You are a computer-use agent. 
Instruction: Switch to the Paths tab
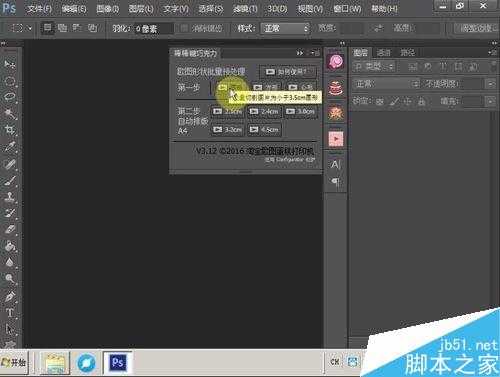[407, 52]
